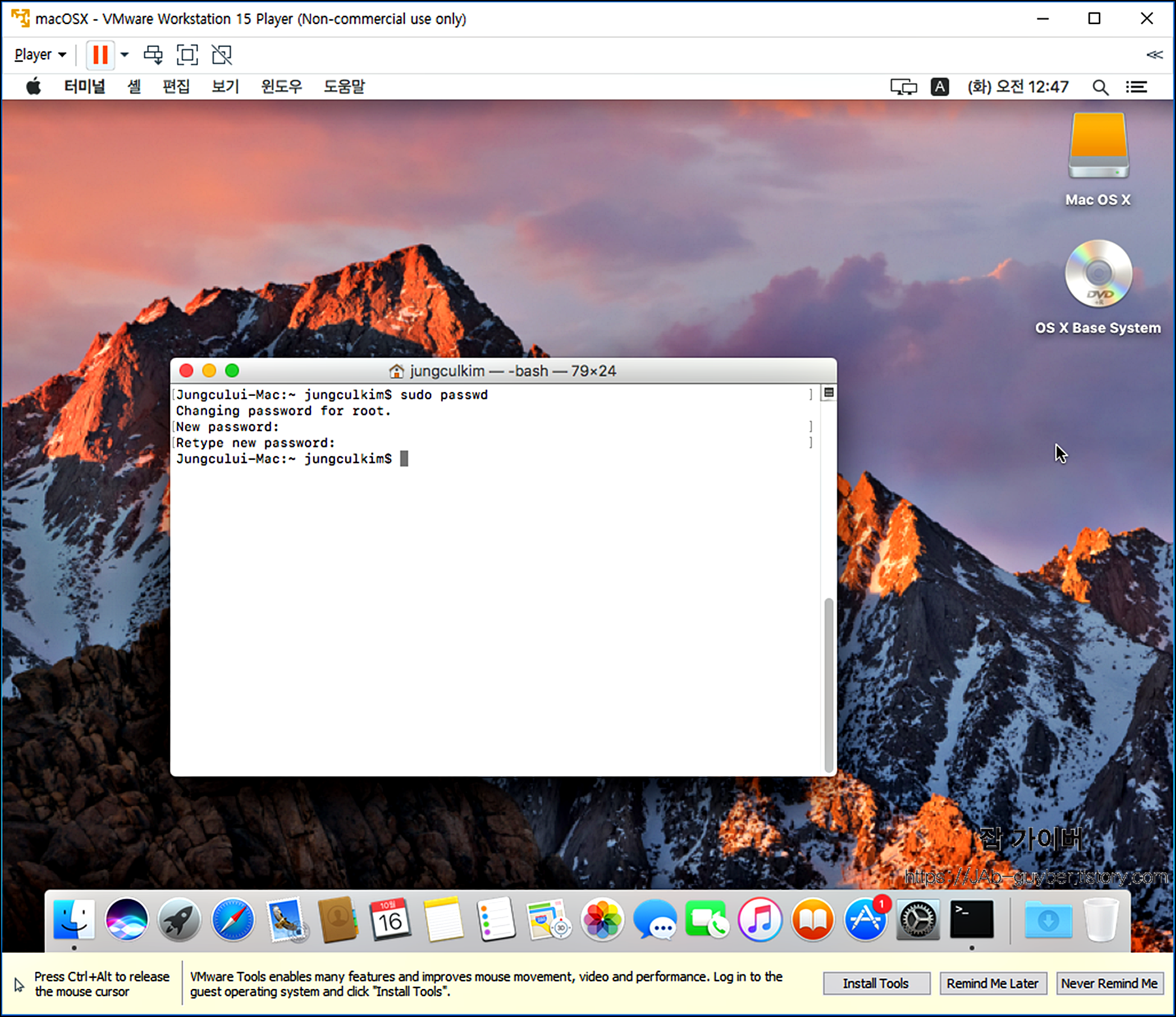The width and height of the screenshot is (1176, 1017).
Task: Open 보기 menu in menu bar
Action: tap(225, 86)
